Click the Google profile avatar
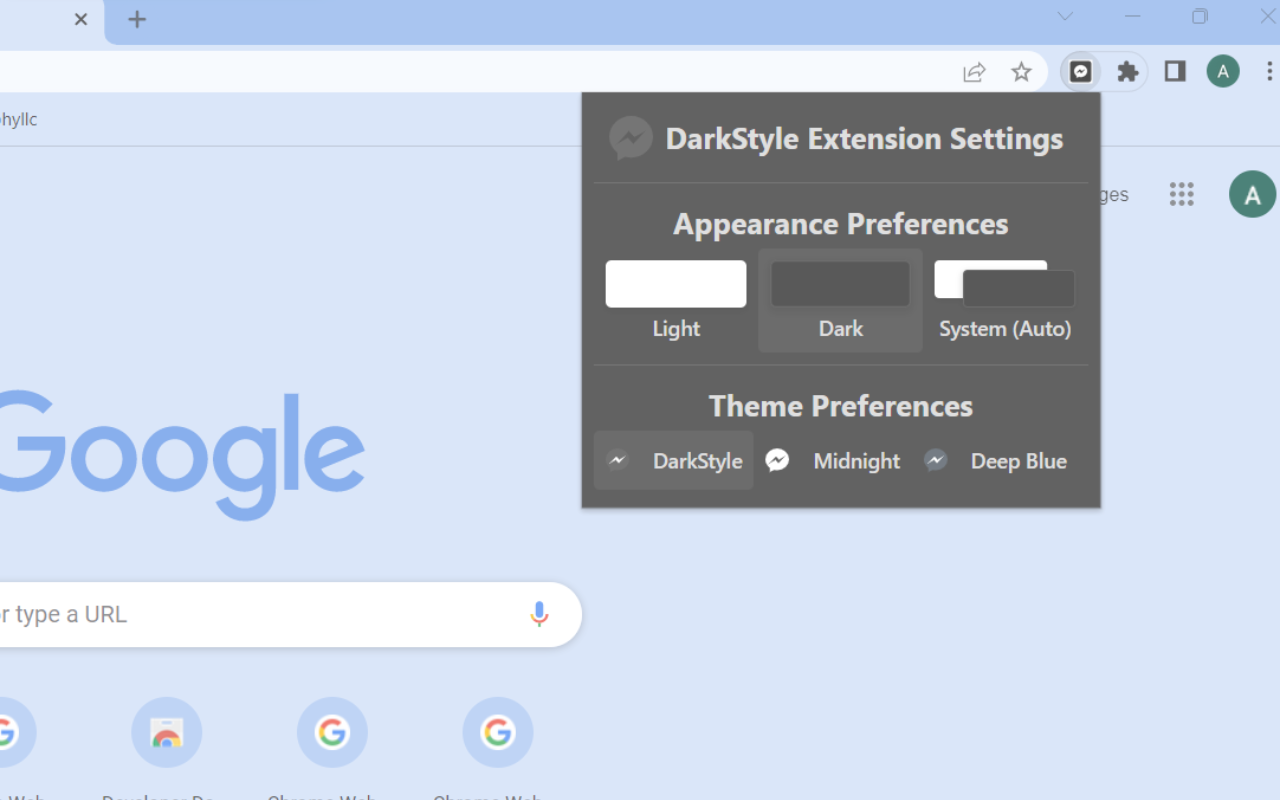Screen dimensions: 1280x800 point(1252,194)
